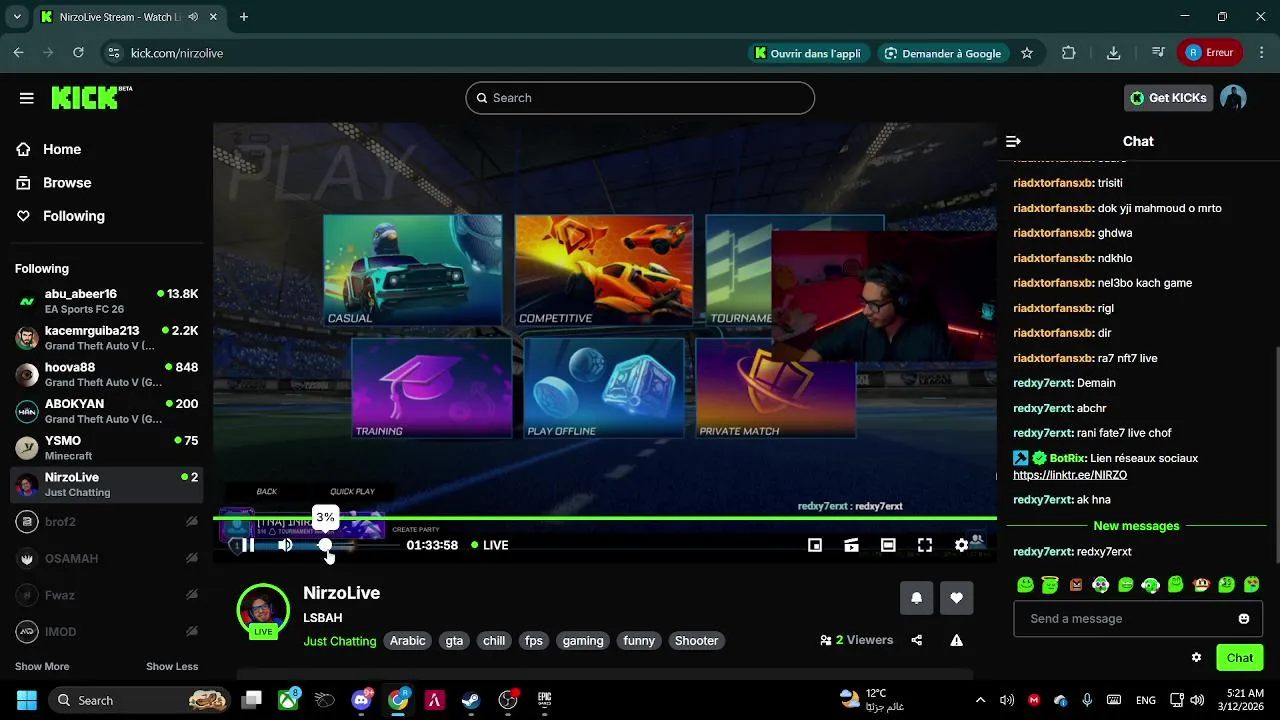Open kacemrguiba213 channel
The height and width of the screenshot is (720, 1280).
pyautogui.click(x=106, y=338)
